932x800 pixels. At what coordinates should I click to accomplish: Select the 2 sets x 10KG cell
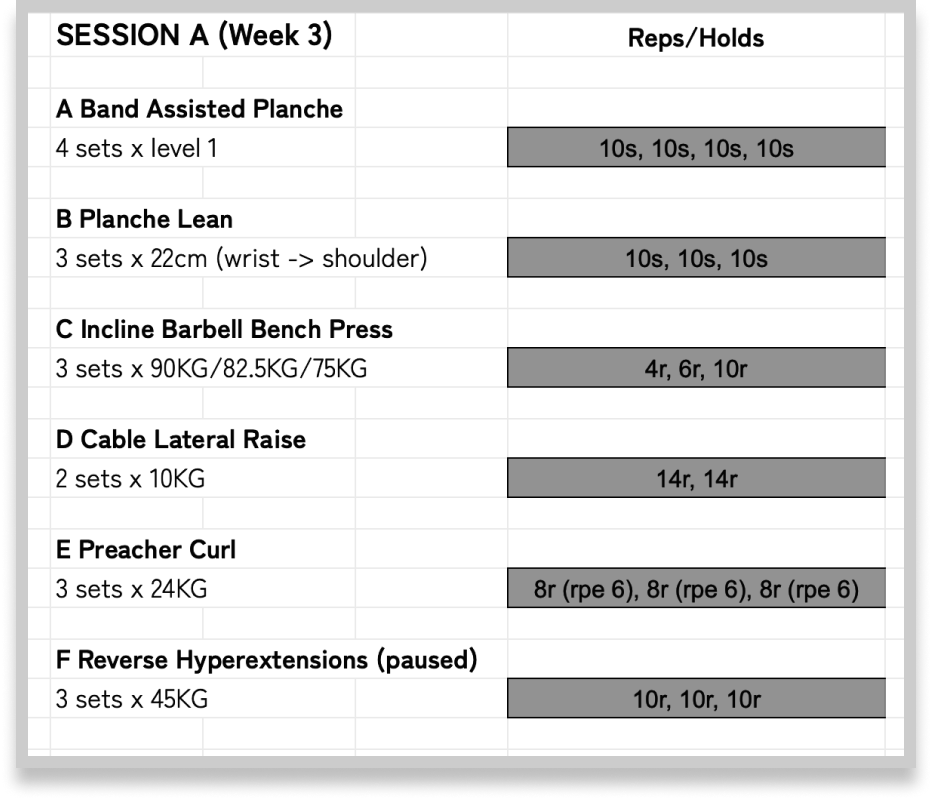pos(130,478)
